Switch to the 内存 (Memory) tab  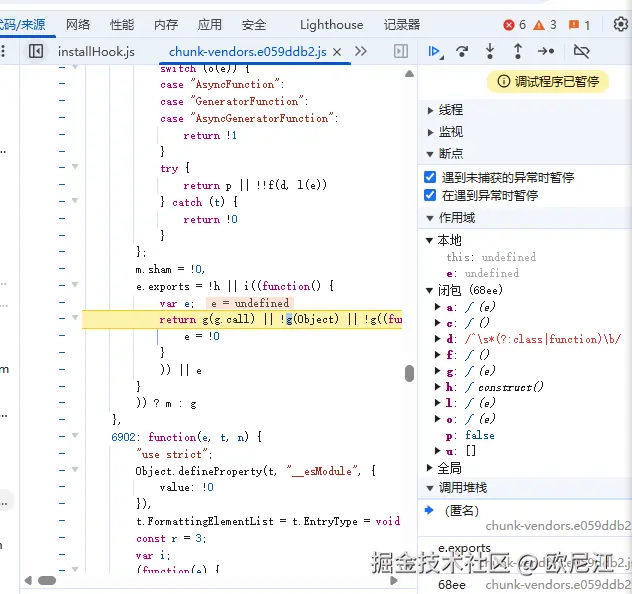click(x=166, y=25)
